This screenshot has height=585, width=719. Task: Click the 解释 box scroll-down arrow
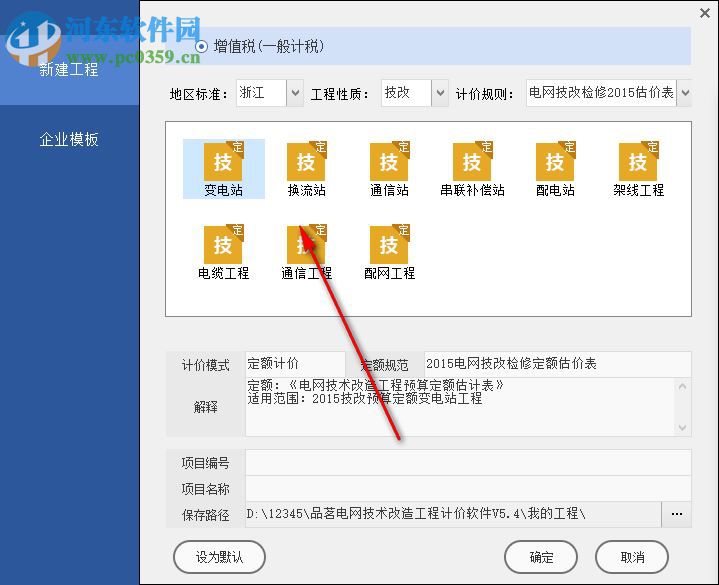(682, 428)
